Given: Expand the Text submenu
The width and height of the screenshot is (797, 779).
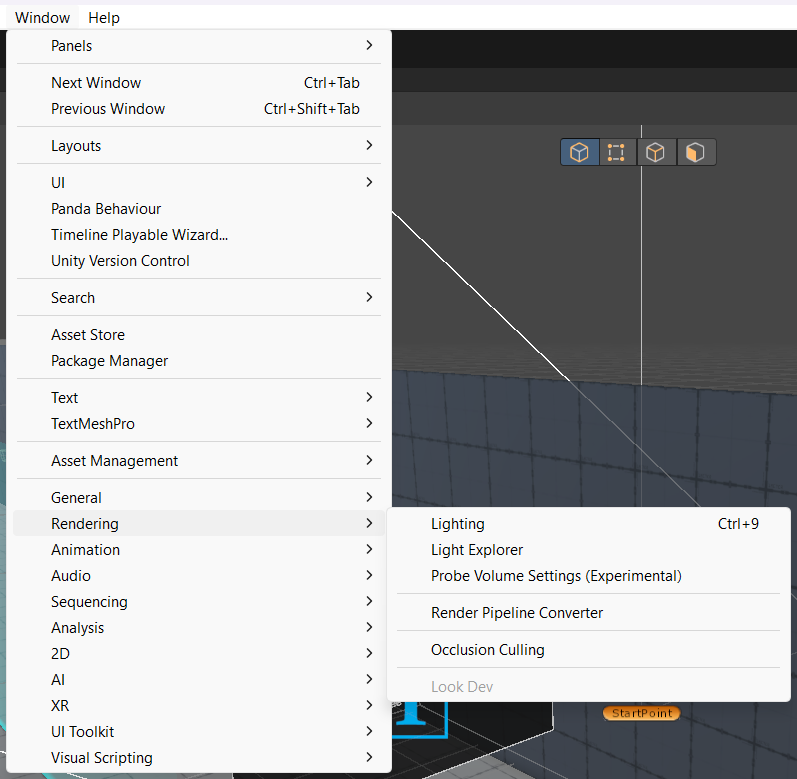Looking at the screenshot, I should [x=199, y=398].
